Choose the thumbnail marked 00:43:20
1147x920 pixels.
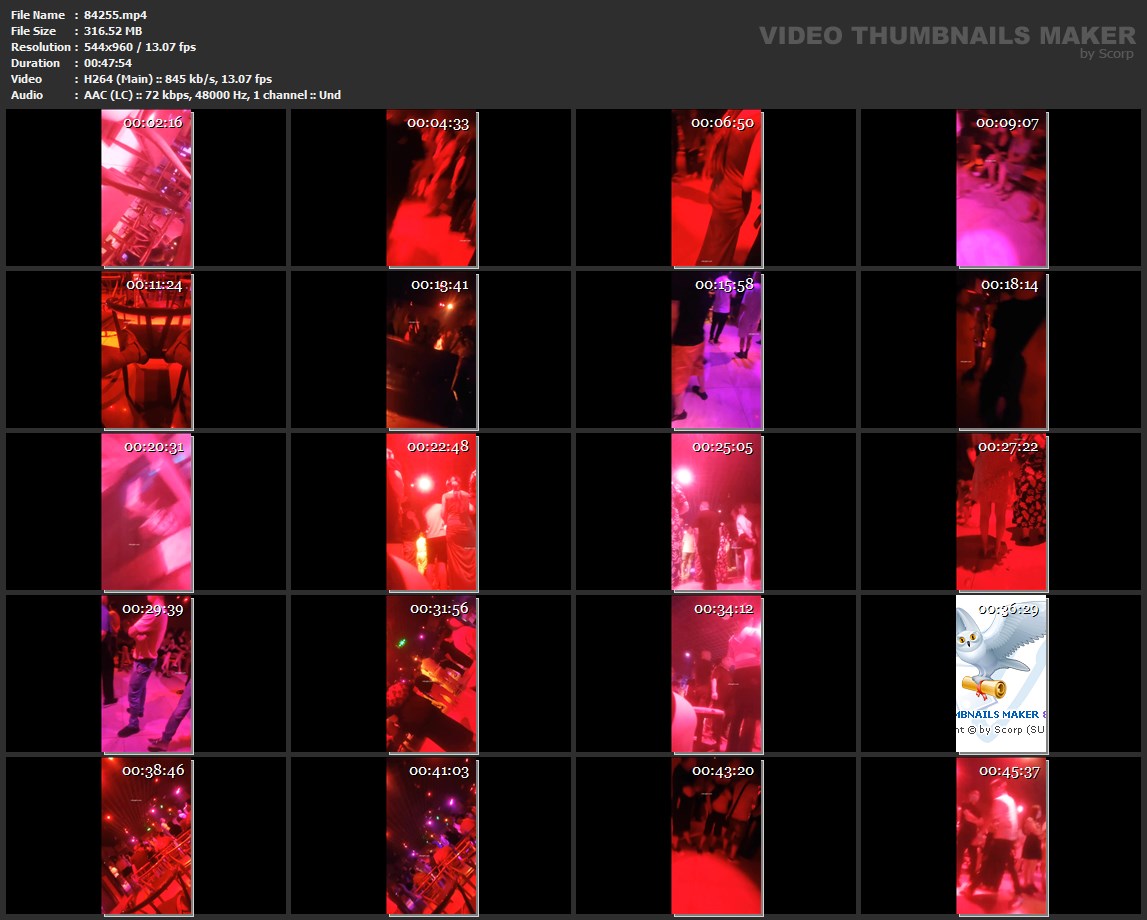click(717, 837)
